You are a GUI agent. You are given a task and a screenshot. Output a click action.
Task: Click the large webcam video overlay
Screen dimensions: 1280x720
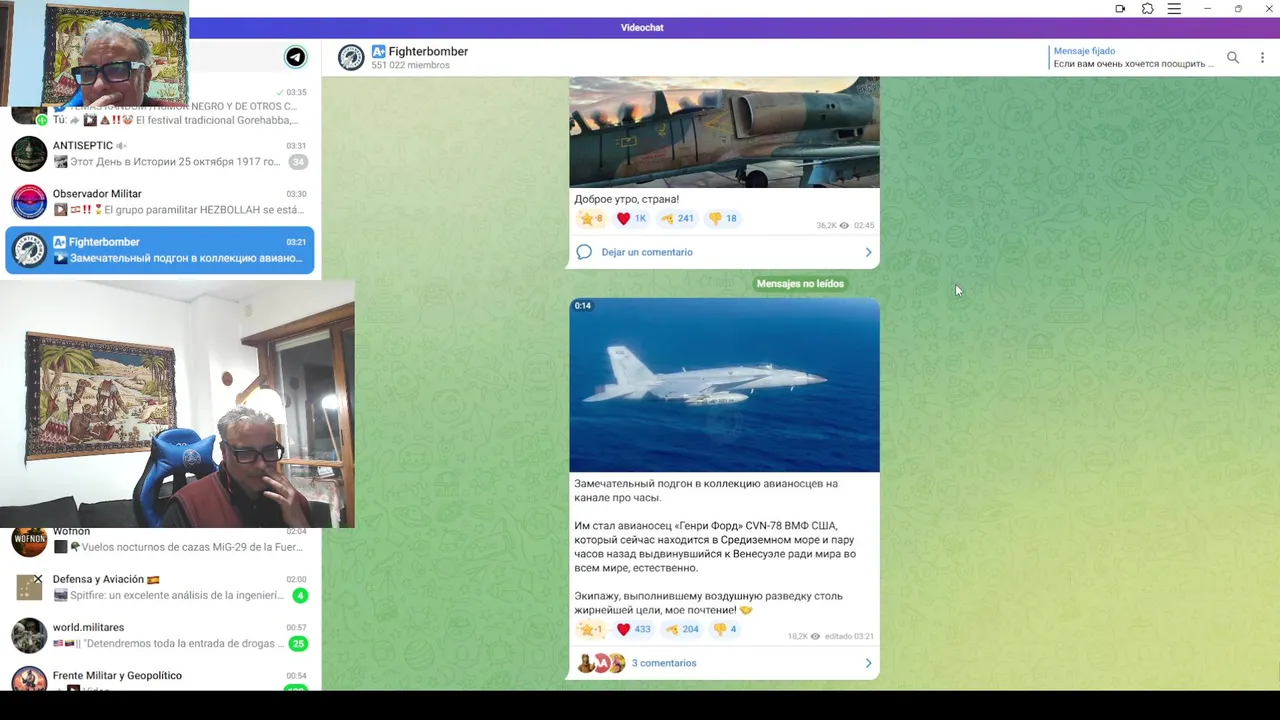(x=177, y=404)
